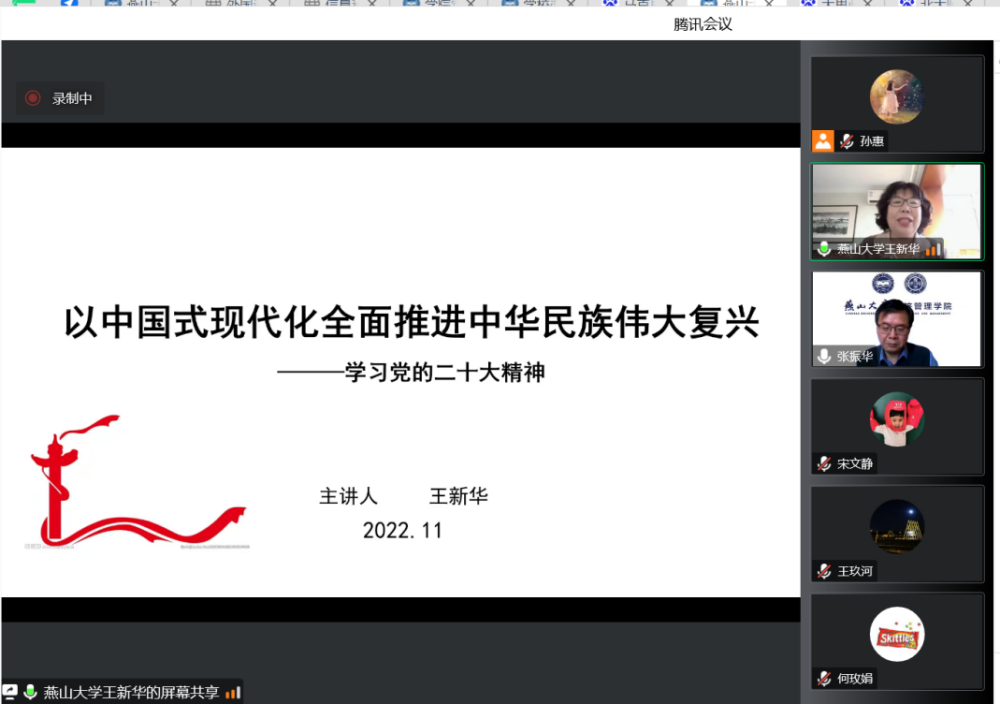Click 何玫娟's muted microphone icon
Screen dimensions: 1000x704
824,678
